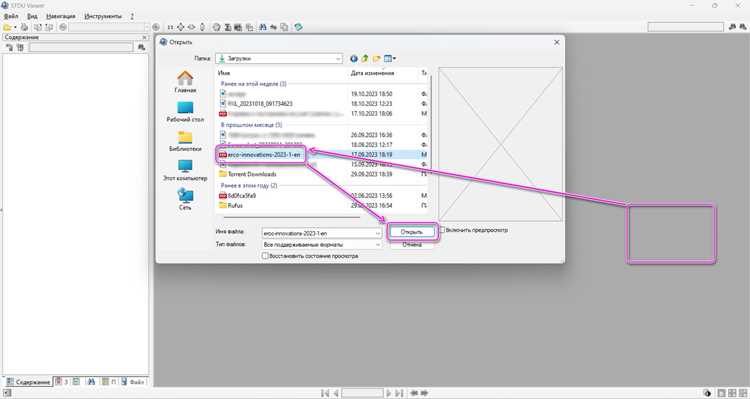750x399 pixels.
Task: Close the Открыть dialog with the X
Action: pyautogui.click(x=557, y=42)
